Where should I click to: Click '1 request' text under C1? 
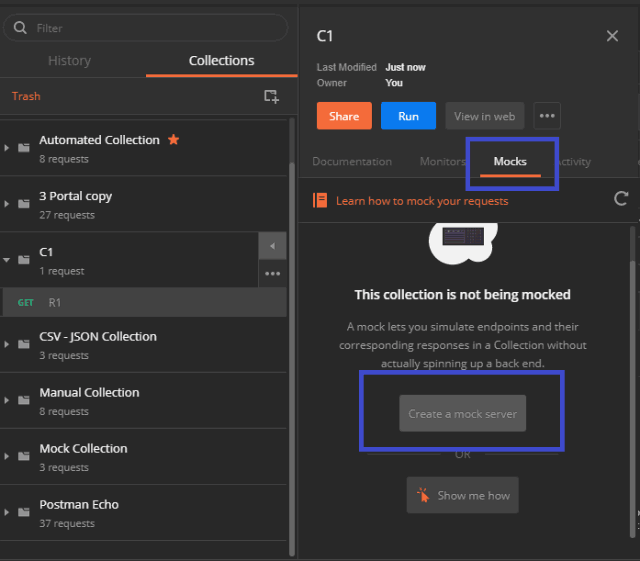tap(62, 271)
